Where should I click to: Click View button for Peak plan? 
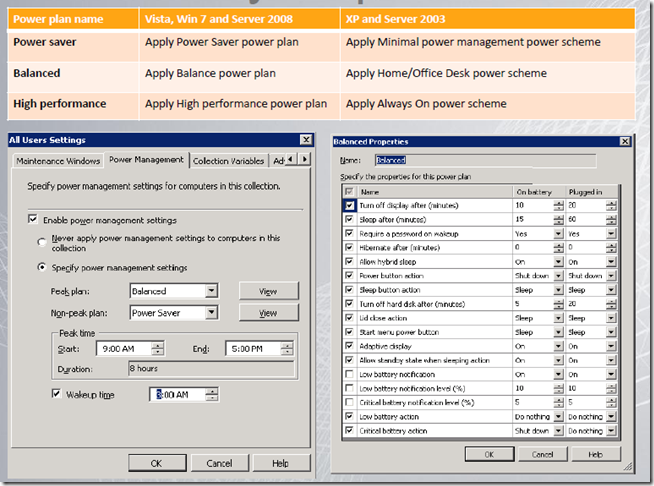coord(269,291)
